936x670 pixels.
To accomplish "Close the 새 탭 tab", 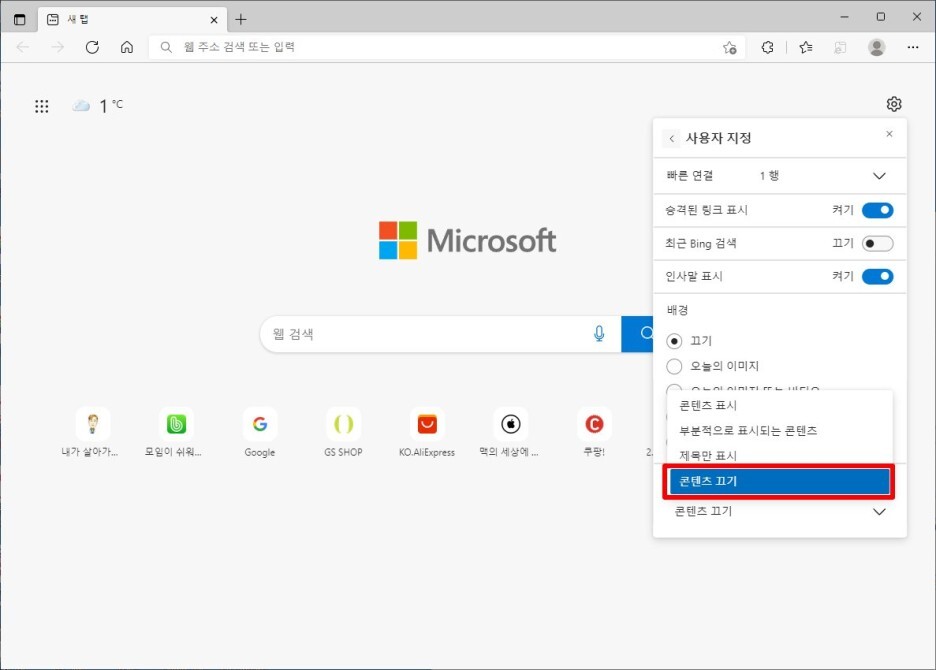I will 214,20.
